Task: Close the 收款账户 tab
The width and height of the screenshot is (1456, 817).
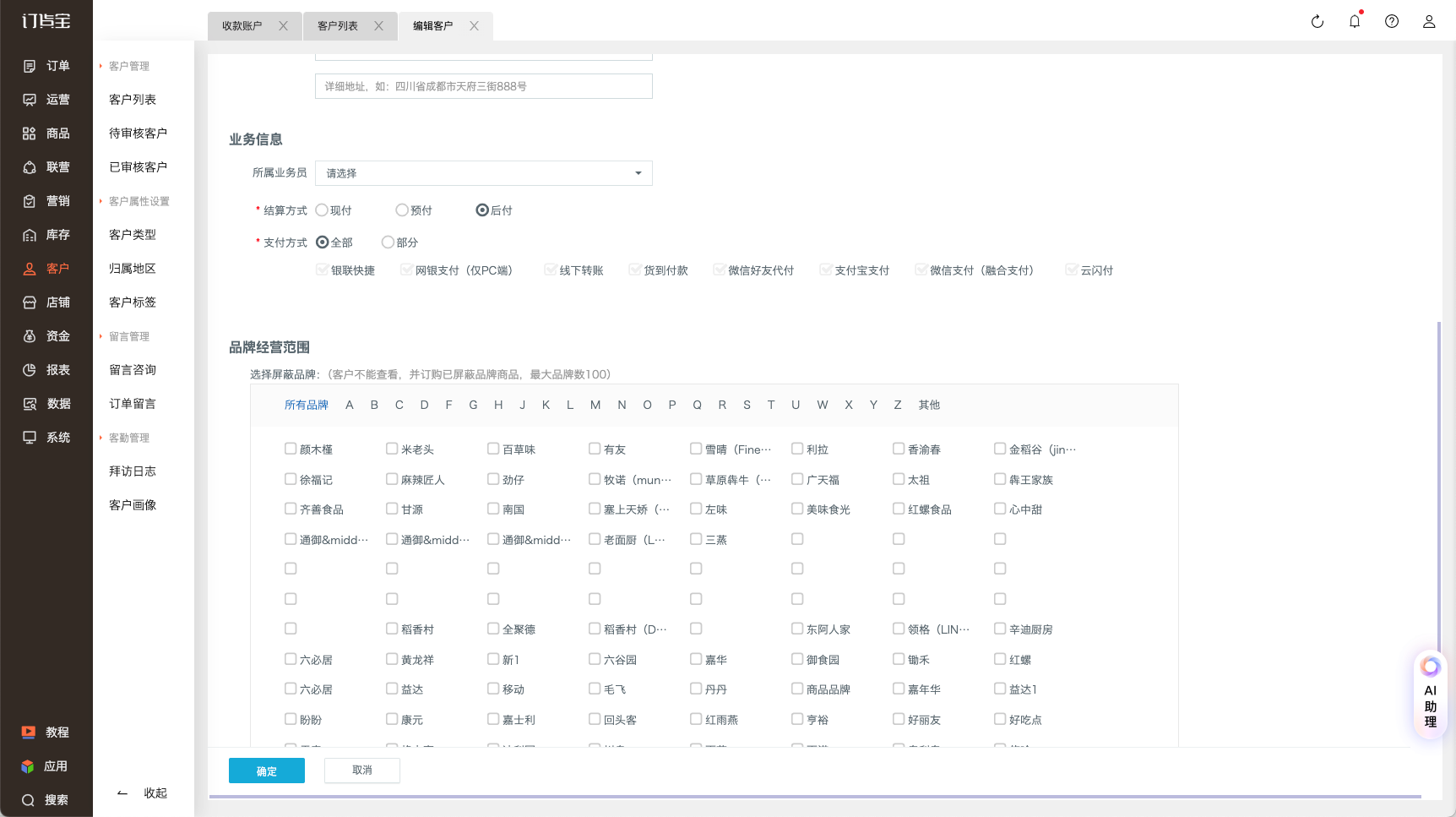Action: [x=283, y=26]
